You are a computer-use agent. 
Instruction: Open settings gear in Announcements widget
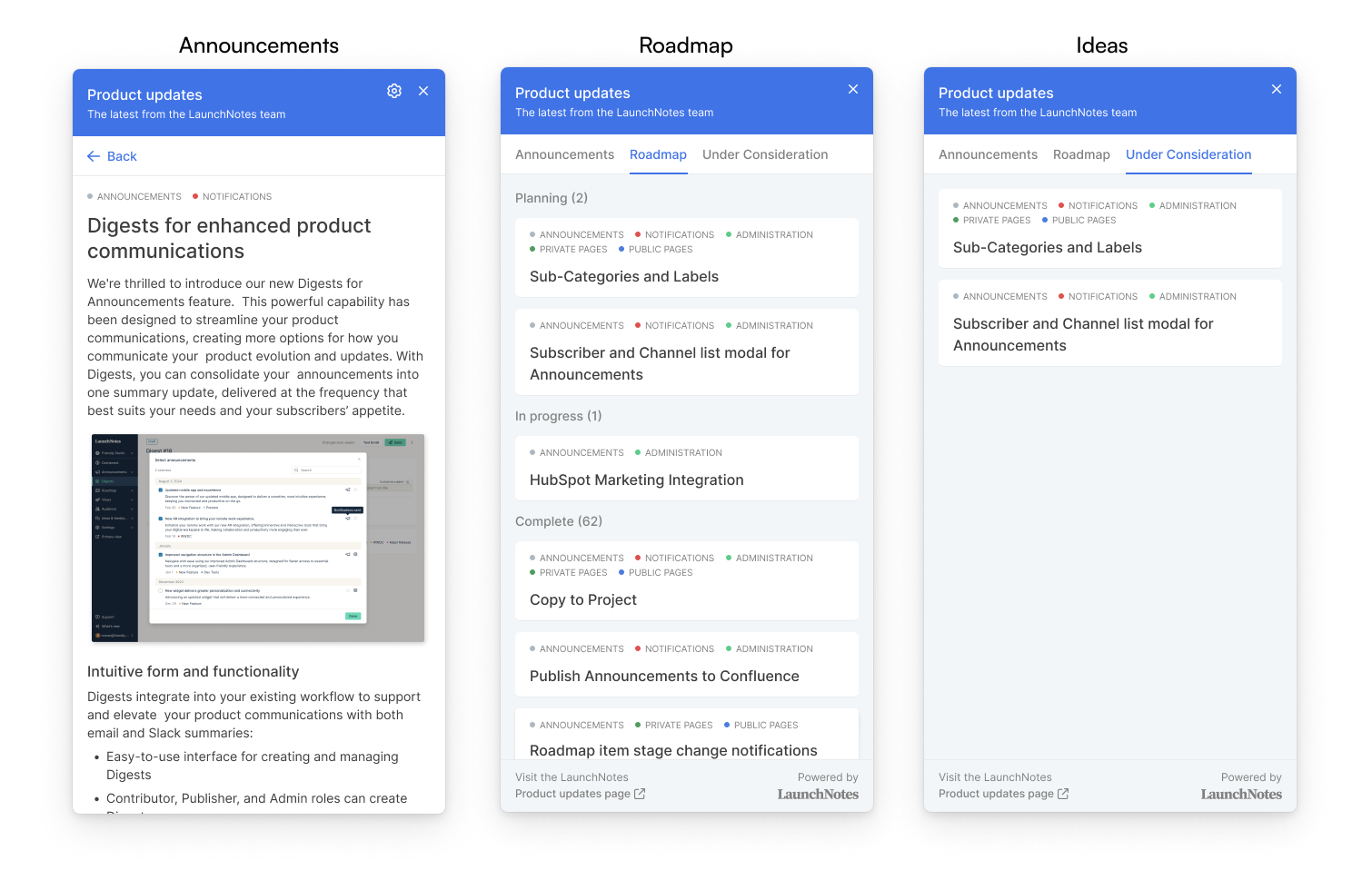coord(394,91)
